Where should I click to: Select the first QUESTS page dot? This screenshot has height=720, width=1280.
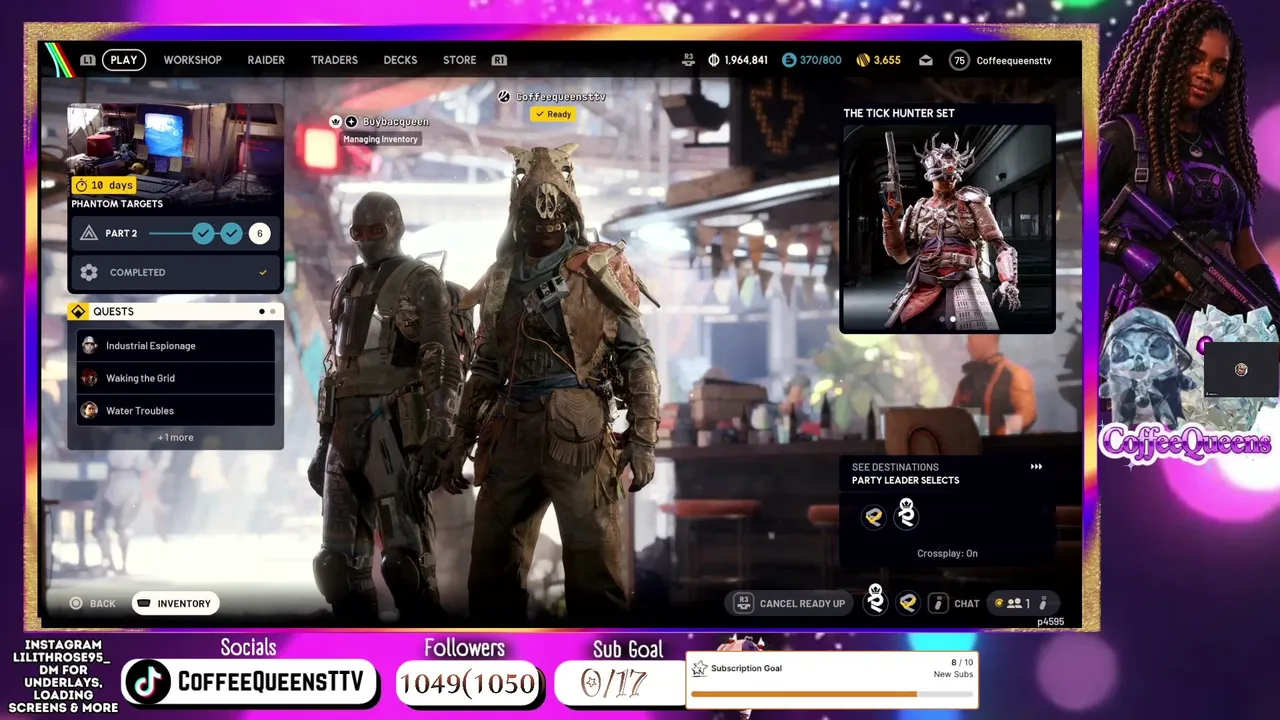[262, 311]
